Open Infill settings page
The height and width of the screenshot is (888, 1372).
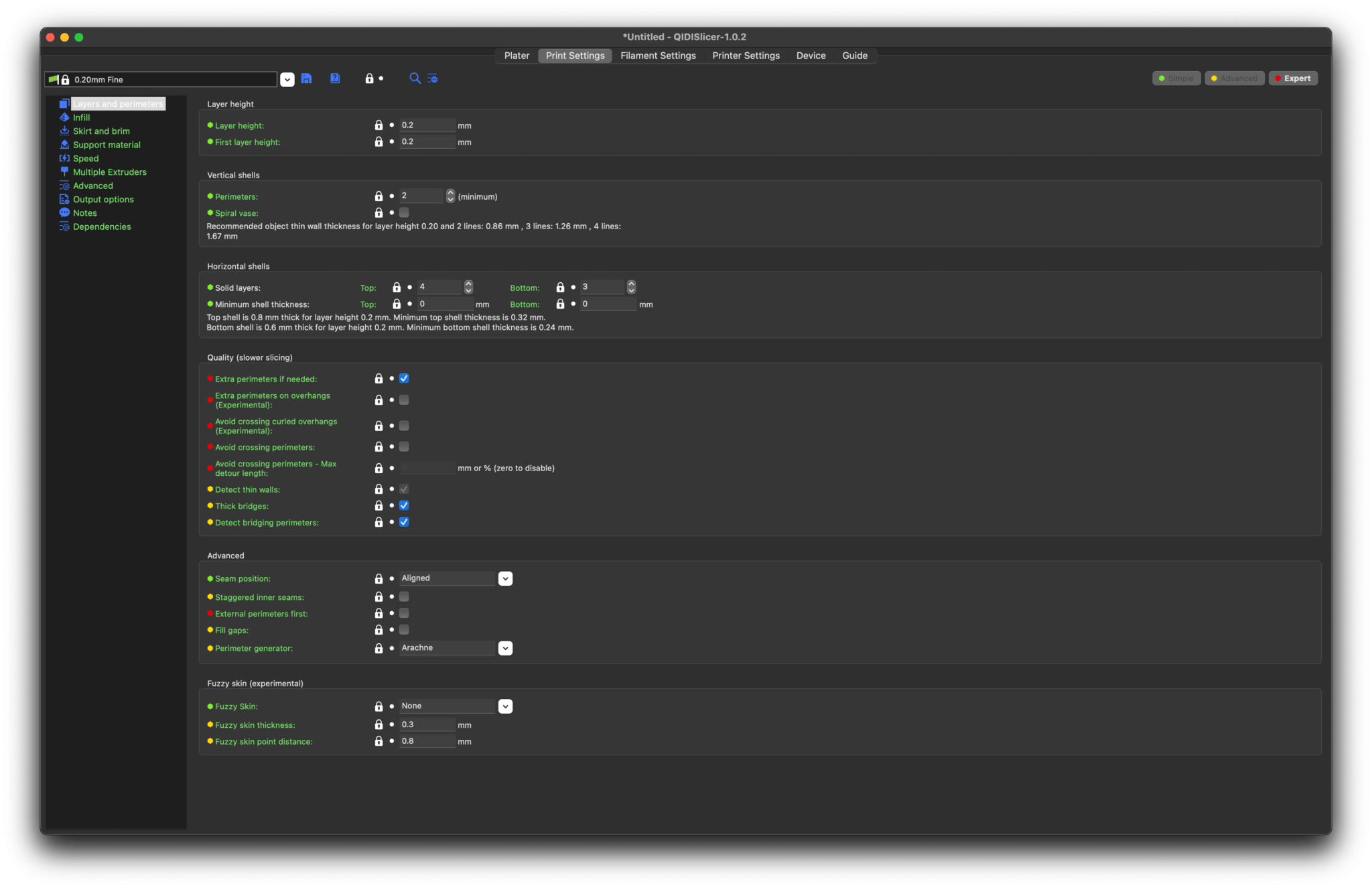pyautogui.click(x=81, y=117)
